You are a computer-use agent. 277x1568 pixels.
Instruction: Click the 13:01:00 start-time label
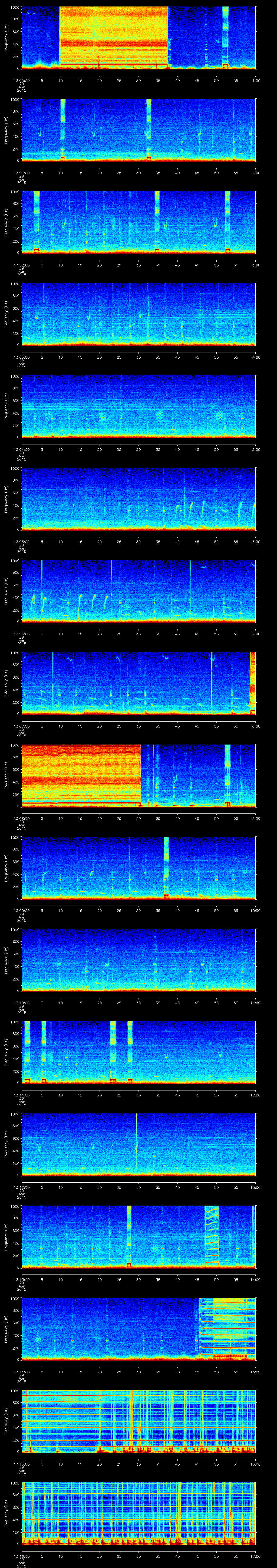coord(21,173)
